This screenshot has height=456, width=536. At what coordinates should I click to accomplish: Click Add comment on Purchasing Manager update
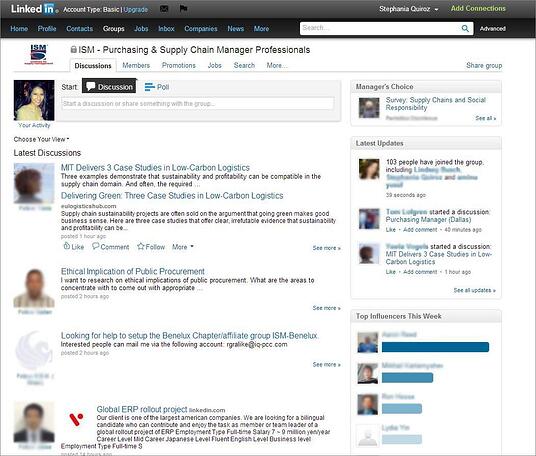click(420, 230)
